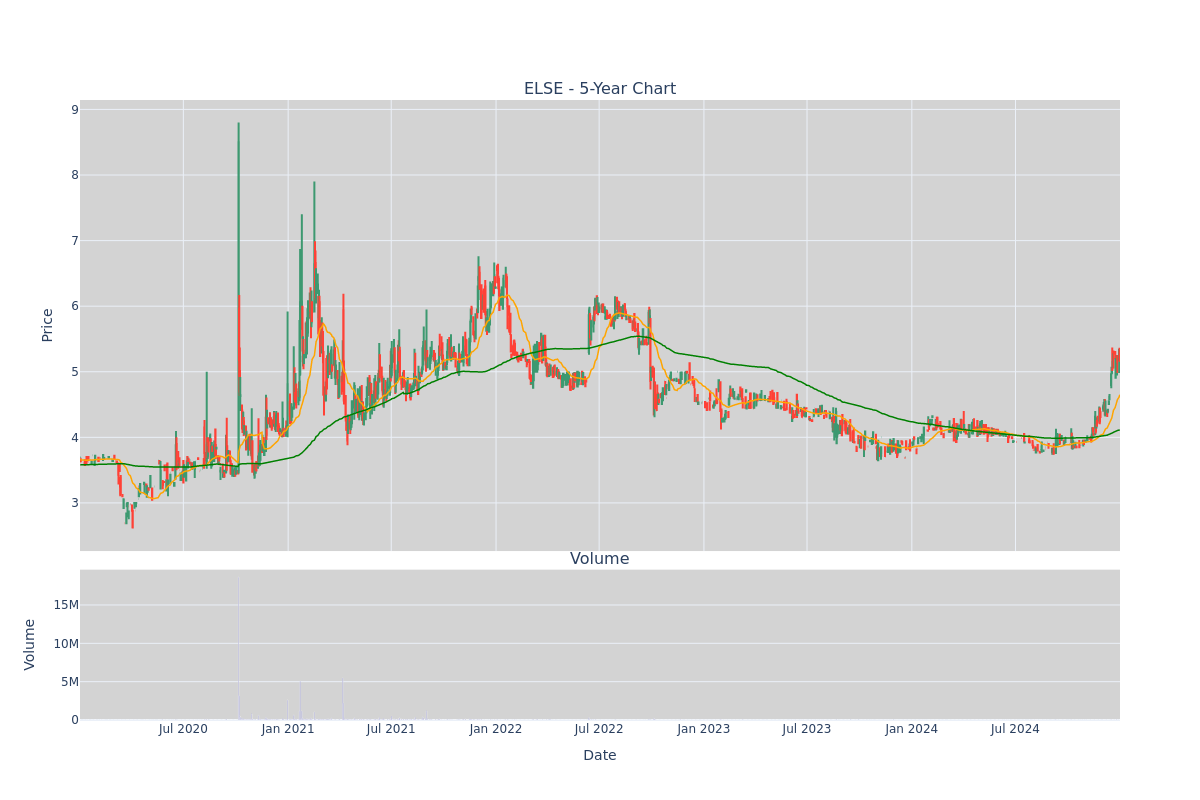
Task: Click the 'Jan 2021' date tick
Action: pos(288,729)
